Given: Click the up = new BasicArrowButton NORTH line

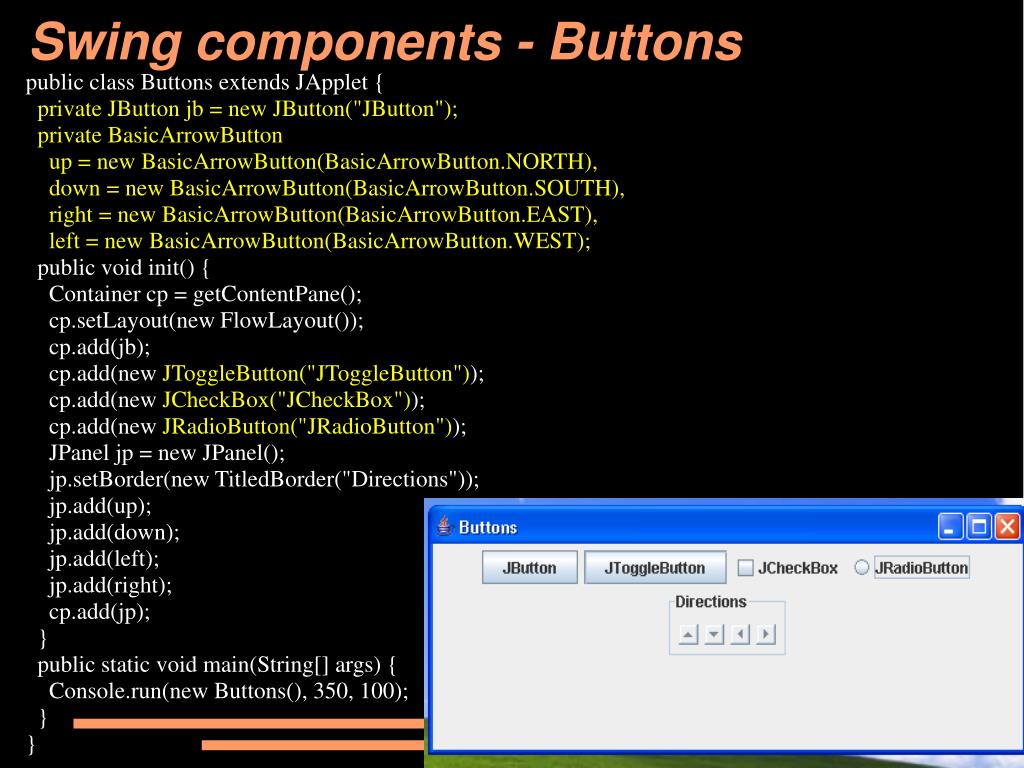Looking at the screenshot, I should click(x=323, y=162).
